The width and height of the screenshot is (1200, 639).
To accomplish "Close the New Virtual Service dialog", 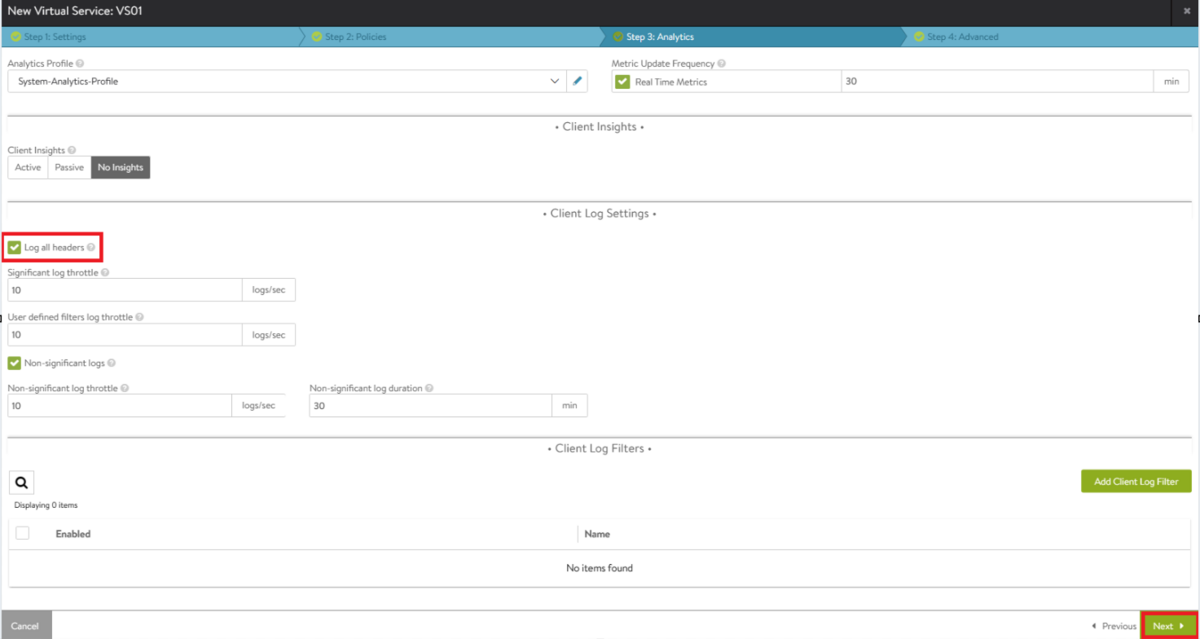I will click(1187, 10).
